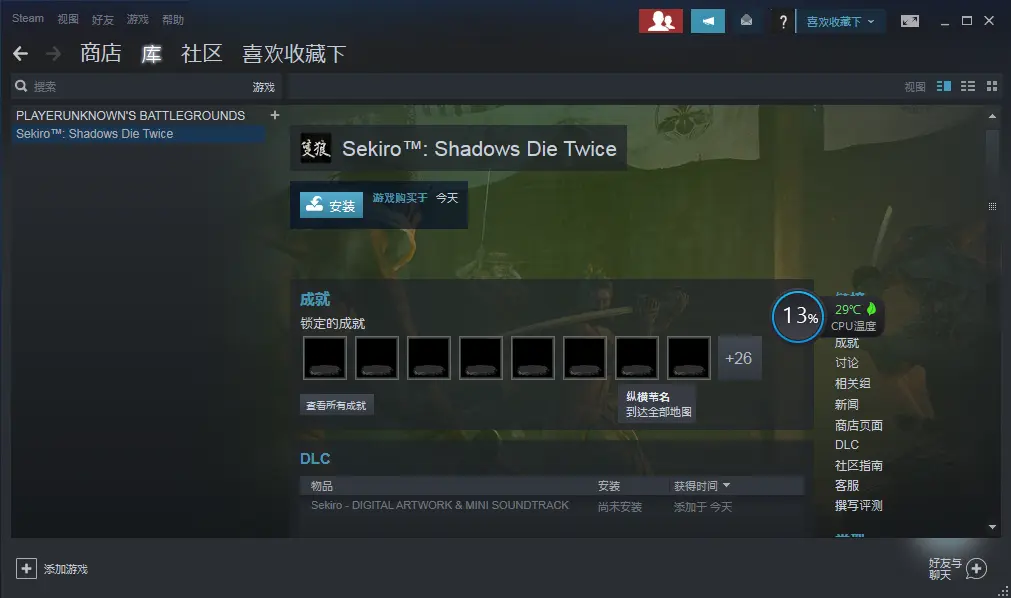Open the 好友与聊天 plus icon
Screen dimensions: 1011x598
click(x=976, y=569)
